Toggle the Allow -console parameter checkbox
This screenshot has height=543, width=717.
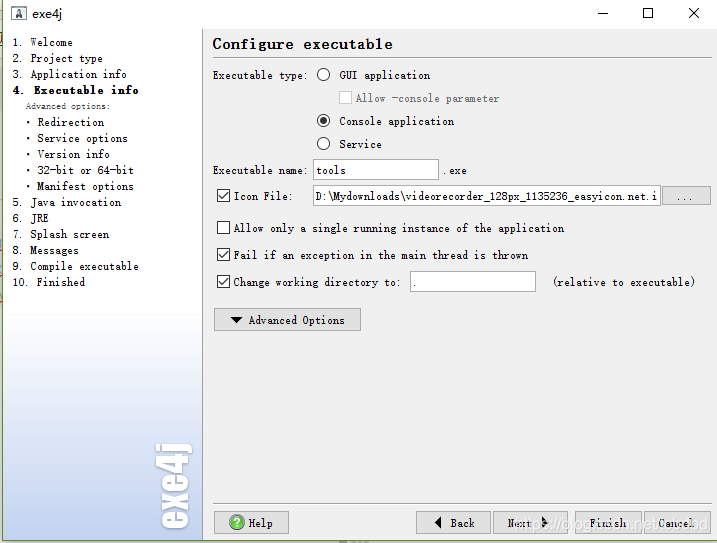[345, 97]
